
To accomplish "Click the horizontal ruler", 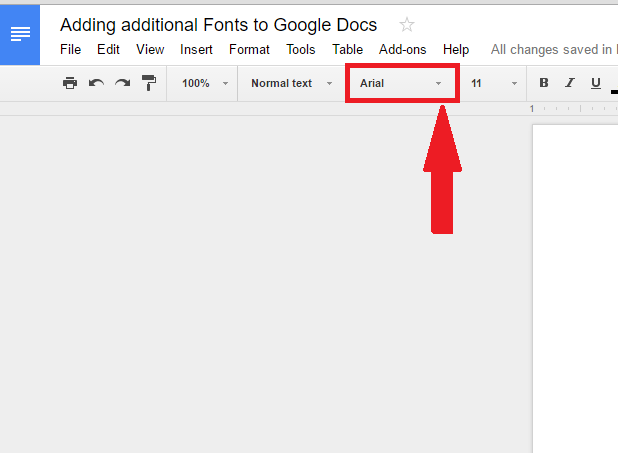I will point(573,108).
